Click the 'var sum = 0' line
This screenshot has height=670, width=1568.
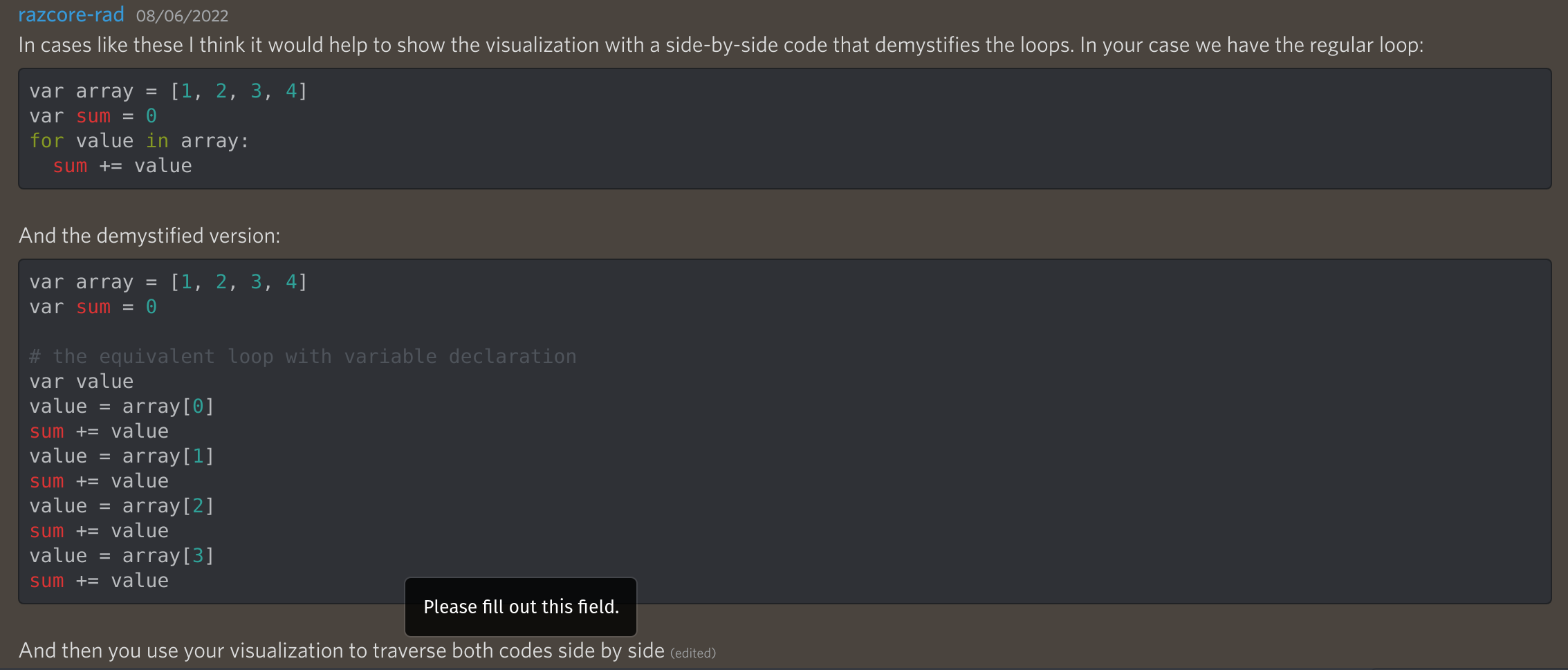point(92,115)
